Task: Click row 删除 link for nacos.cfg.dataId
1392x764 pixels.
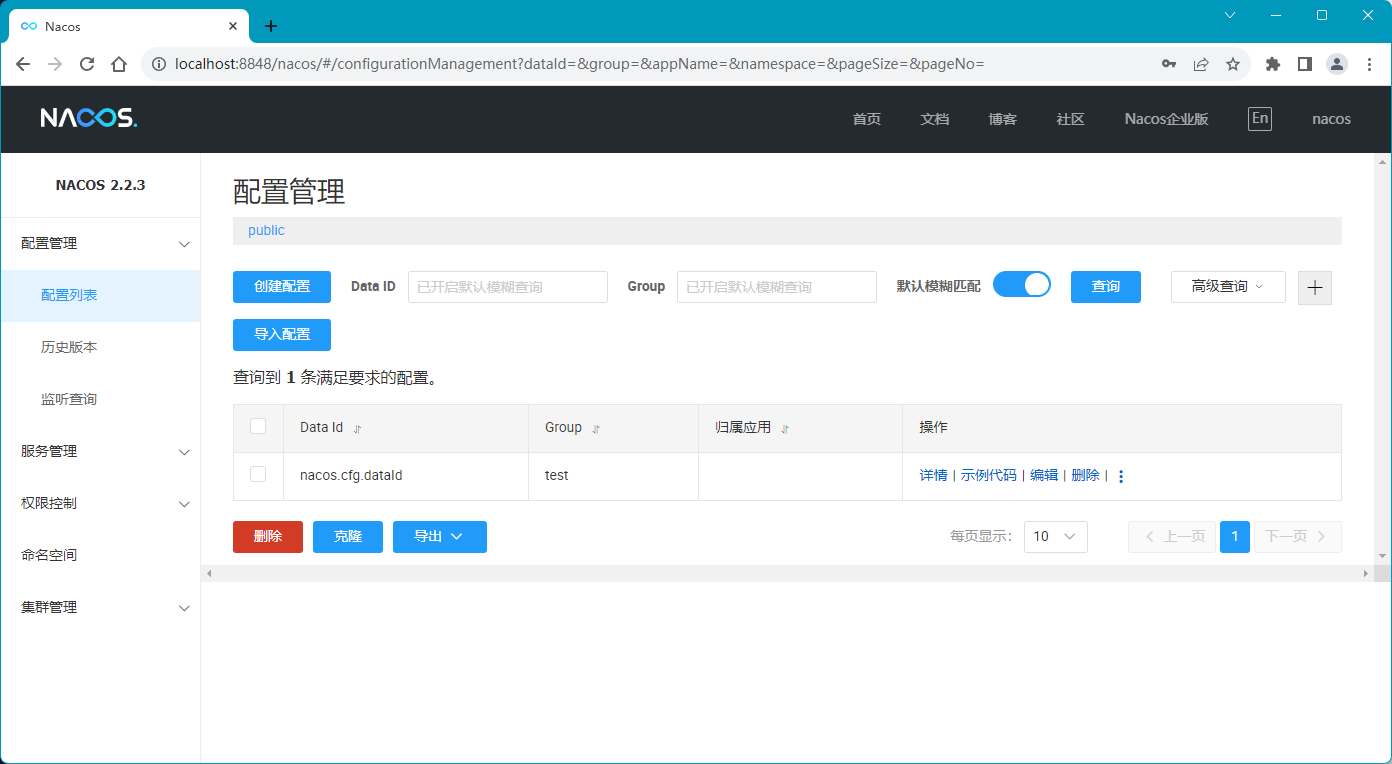Action: [1085, 475]
